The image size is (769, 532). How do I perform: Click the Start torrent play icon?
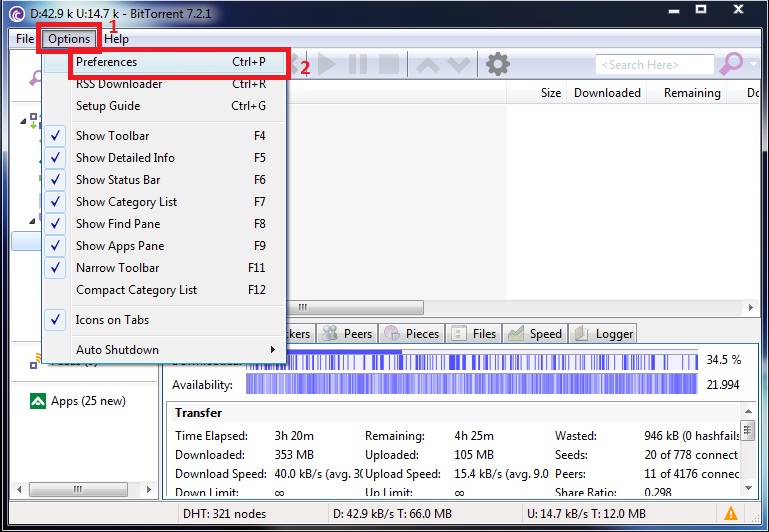click(x=327, y=64)
